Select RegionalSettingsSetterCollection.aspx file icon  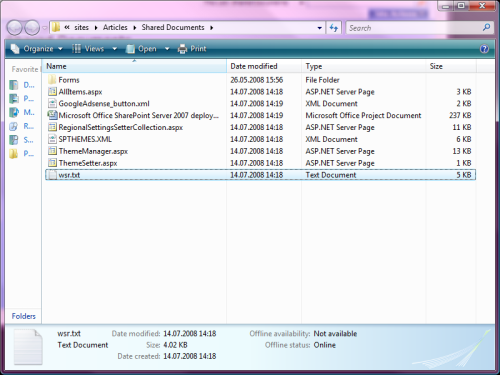52,127
